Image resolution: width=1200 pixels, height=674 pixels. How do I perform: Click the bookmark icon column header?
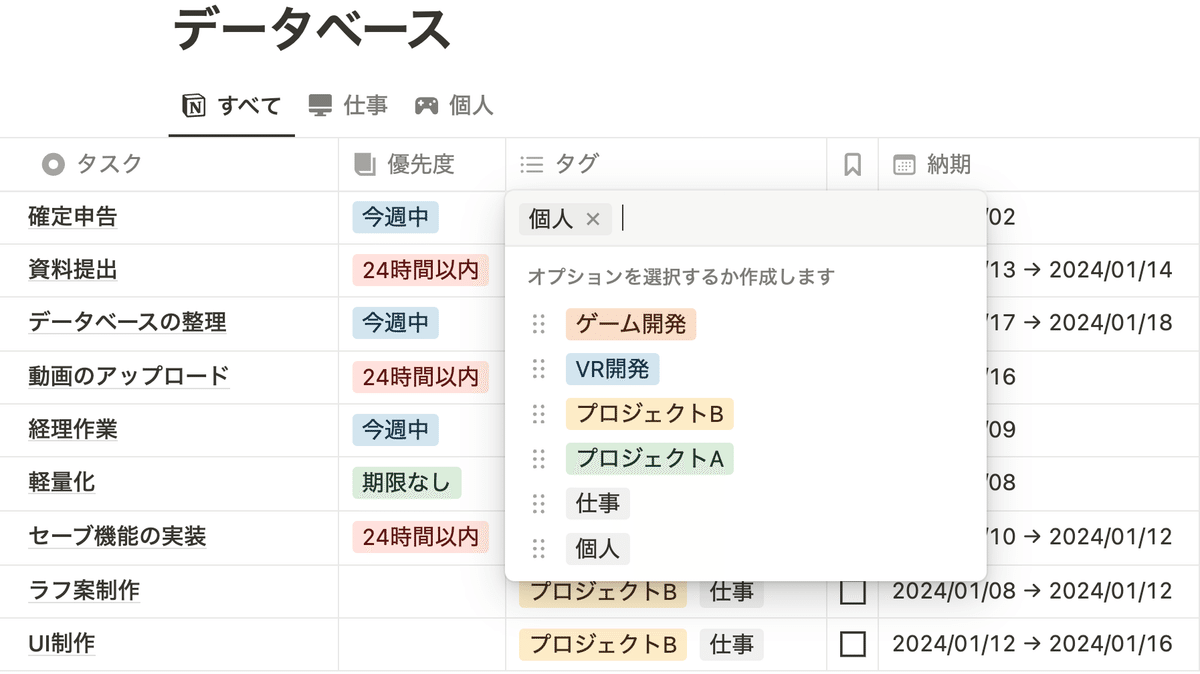click(x=851, y=164)
